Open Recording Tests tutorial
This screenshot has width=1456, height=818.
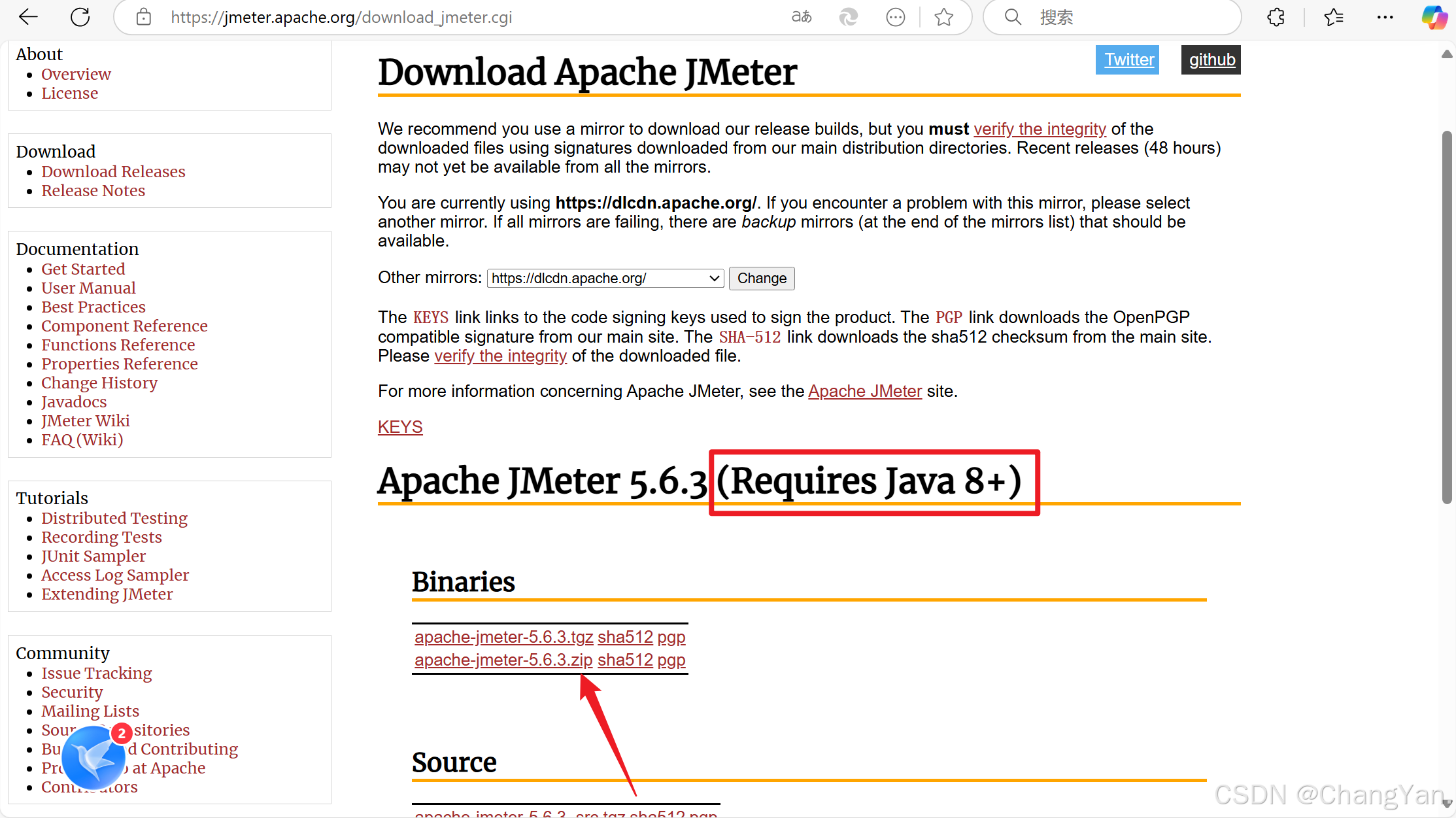(x=101, y=537)
